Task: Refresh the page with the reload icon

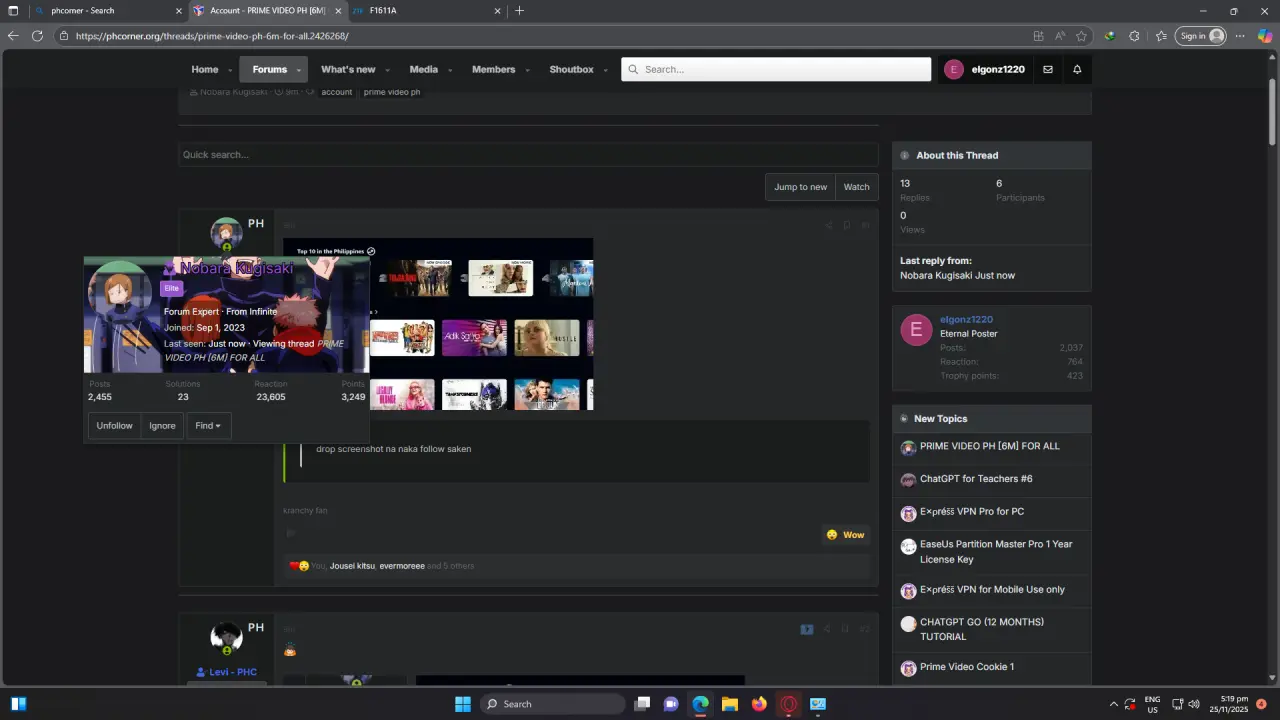Action: (x=37, y=36)
